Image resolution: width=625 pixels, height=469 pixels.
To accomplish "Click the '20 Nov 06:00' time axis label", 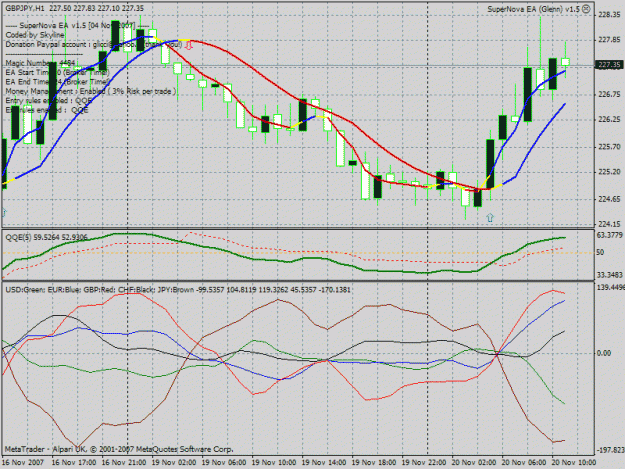I will tap(524, 463).
